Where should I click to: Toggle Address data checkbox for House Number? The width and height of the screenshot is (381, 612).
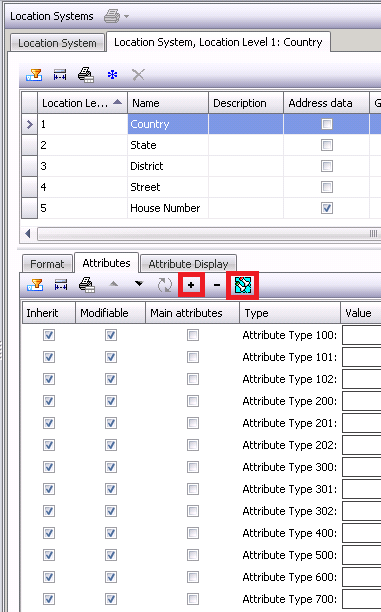[327, 208]
